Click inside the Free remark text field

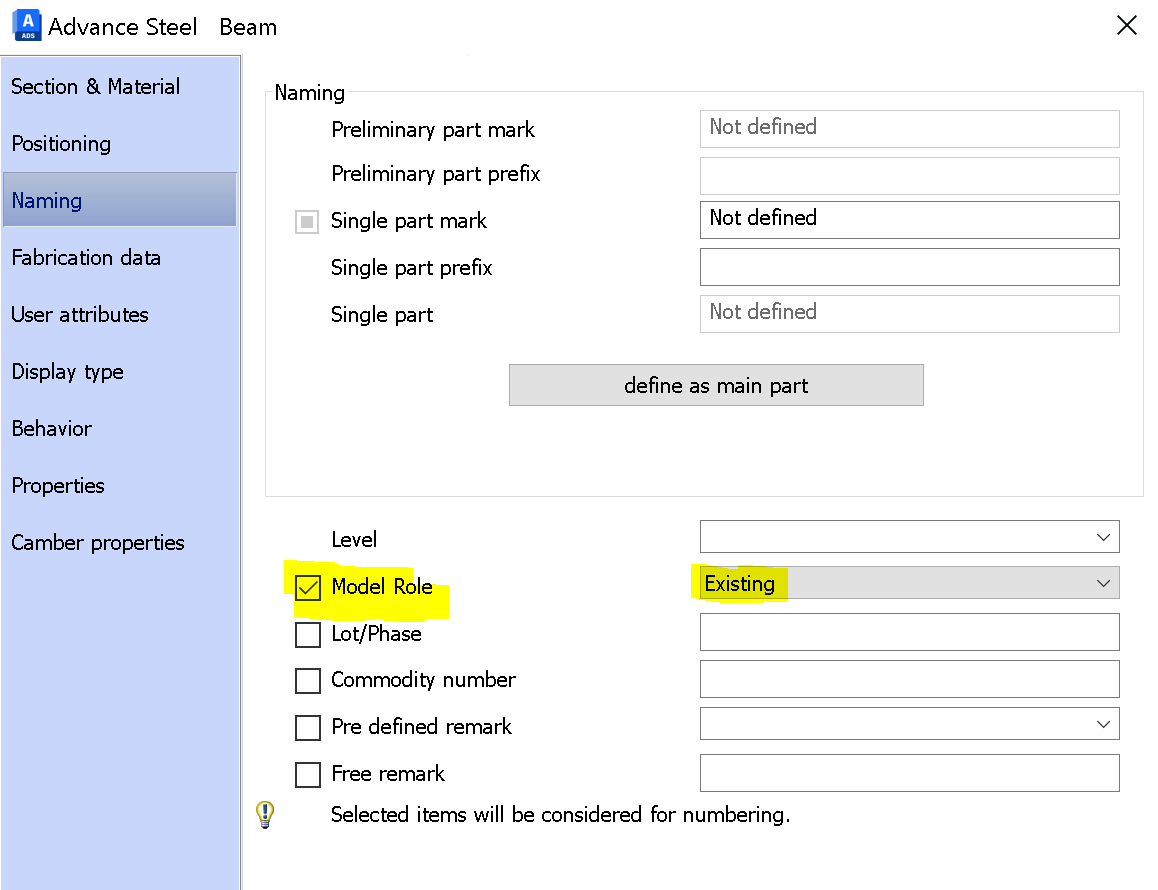[908, 773]
